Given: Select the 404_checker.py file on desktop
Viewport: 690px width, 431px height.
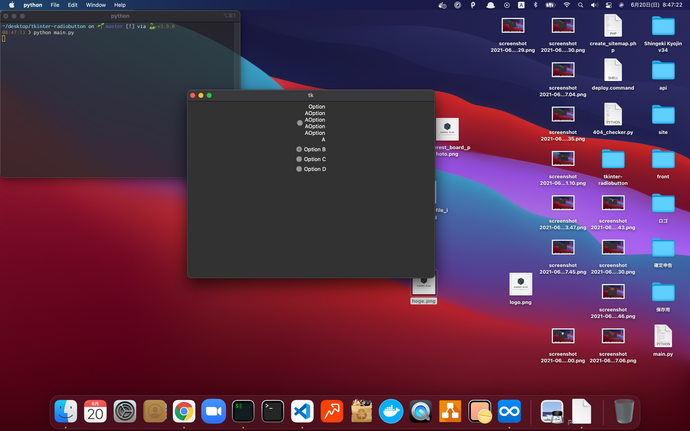Looking at the screenshot, I should 613,118.
